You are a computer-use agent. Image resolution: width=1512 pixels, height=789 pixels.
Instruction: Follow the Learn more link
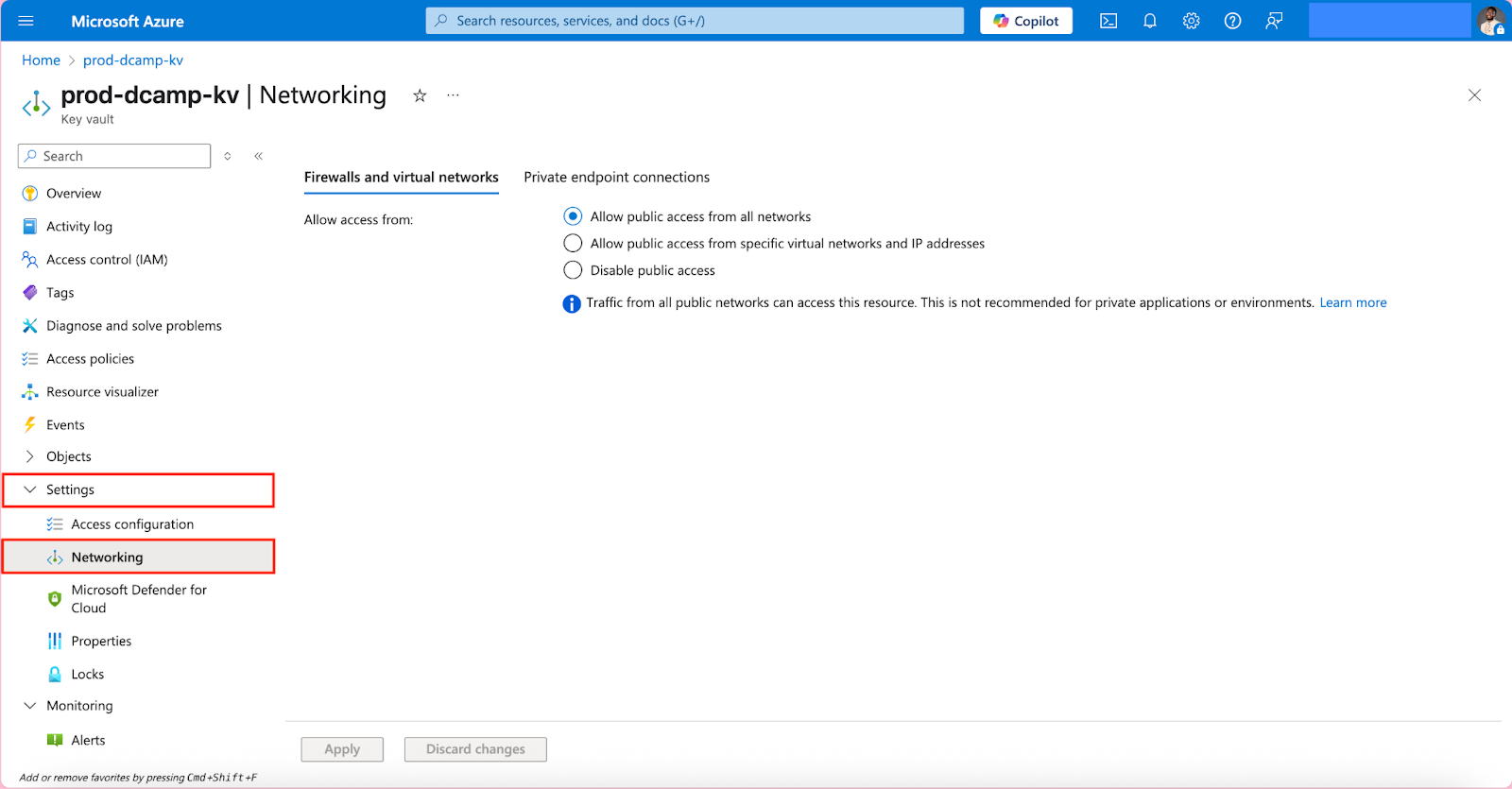click(1353, 302)
